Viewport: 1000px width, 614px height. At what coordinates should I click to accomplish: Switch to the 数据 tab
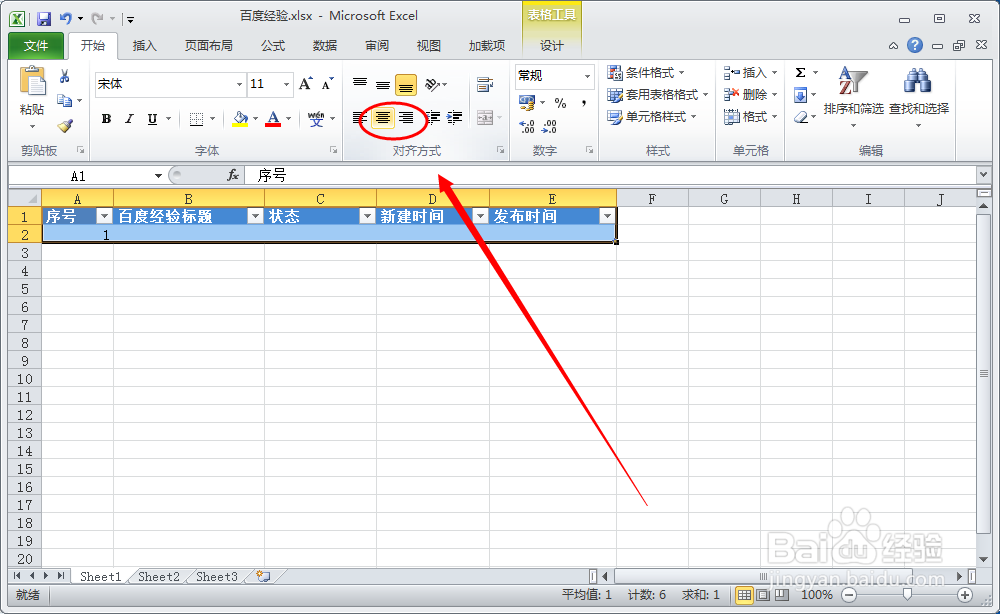325,45
